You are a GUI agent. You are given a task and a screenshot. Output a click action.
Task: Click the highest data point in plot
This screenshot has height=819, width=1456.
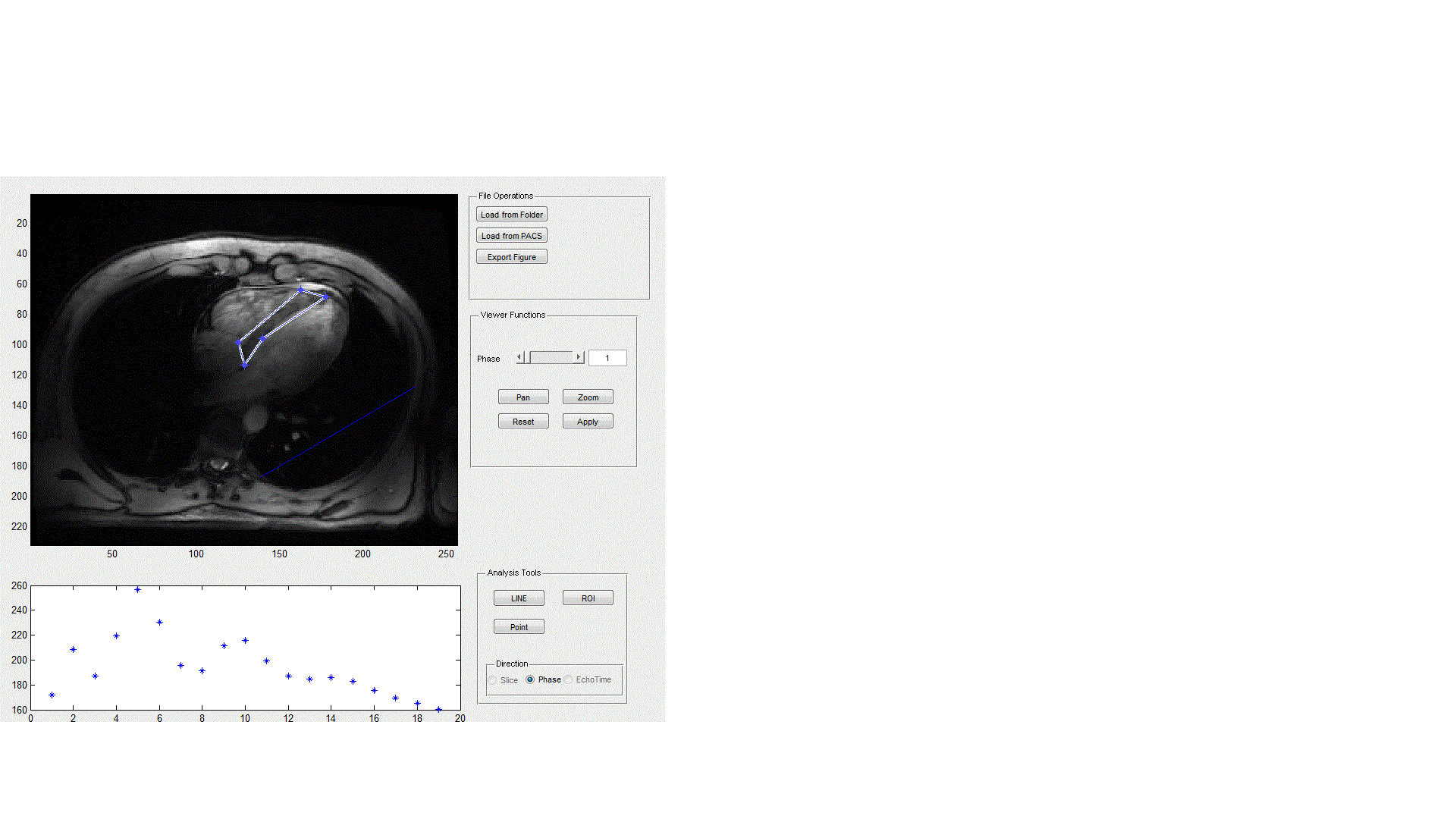(137, 589)
